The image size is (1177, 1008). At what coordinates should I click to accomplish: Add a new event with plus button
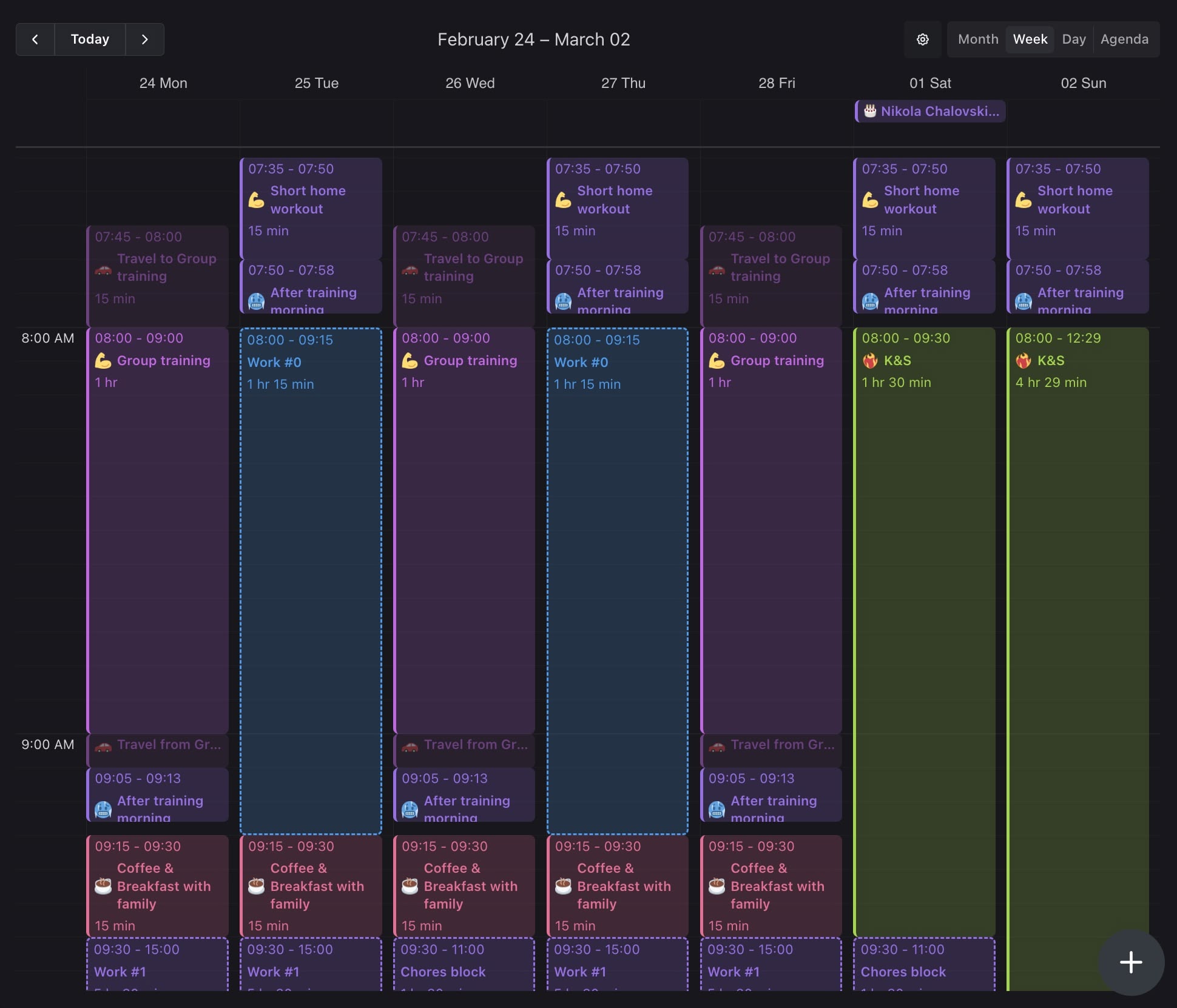pyautogui.click(x=1131, y=963)
